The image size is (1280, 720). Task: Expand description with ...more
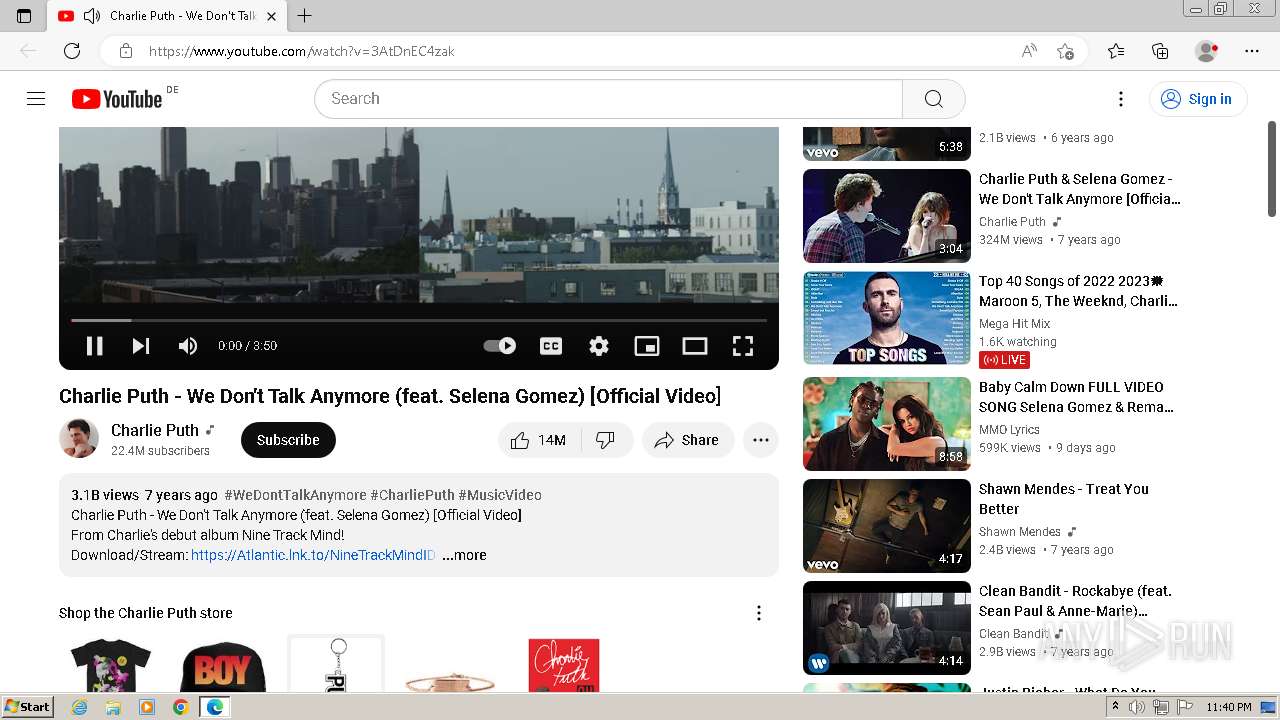[464, 555]
